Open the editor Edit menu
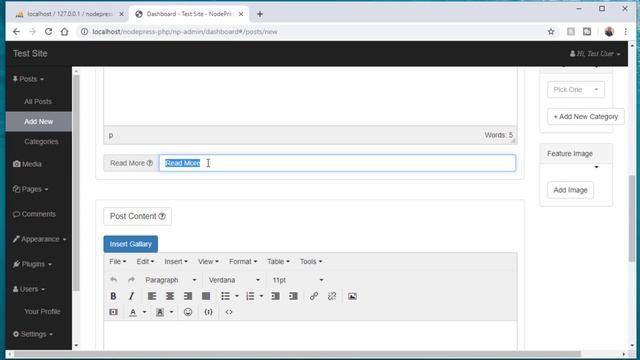 point(145,261)
